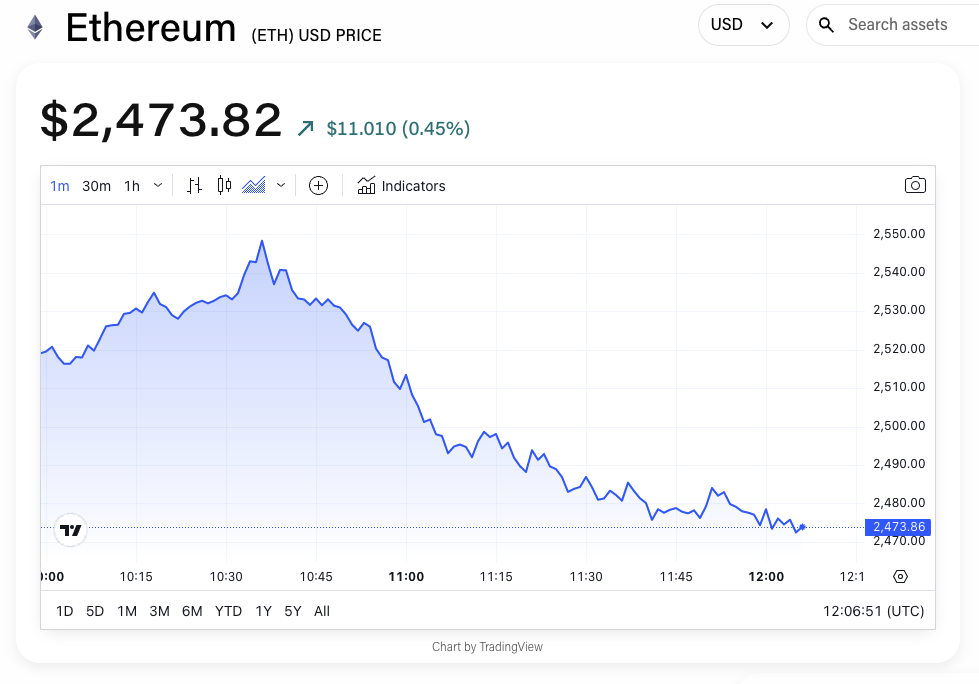Click the Search assets input field
The width and height of the screenshot is (979, 684).
tap(898, 24)
